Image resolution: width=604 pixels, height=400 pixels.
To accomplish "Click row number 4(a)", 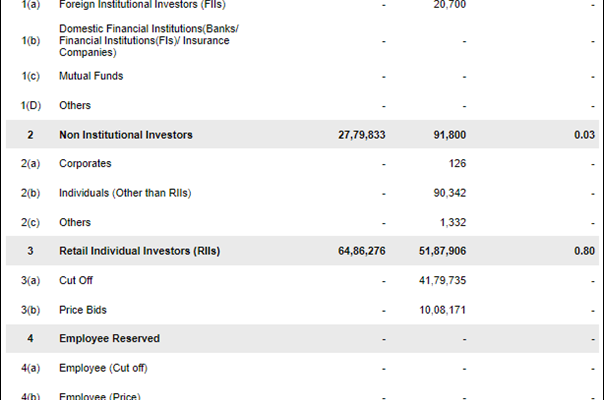I will click(x=30, y=368).
